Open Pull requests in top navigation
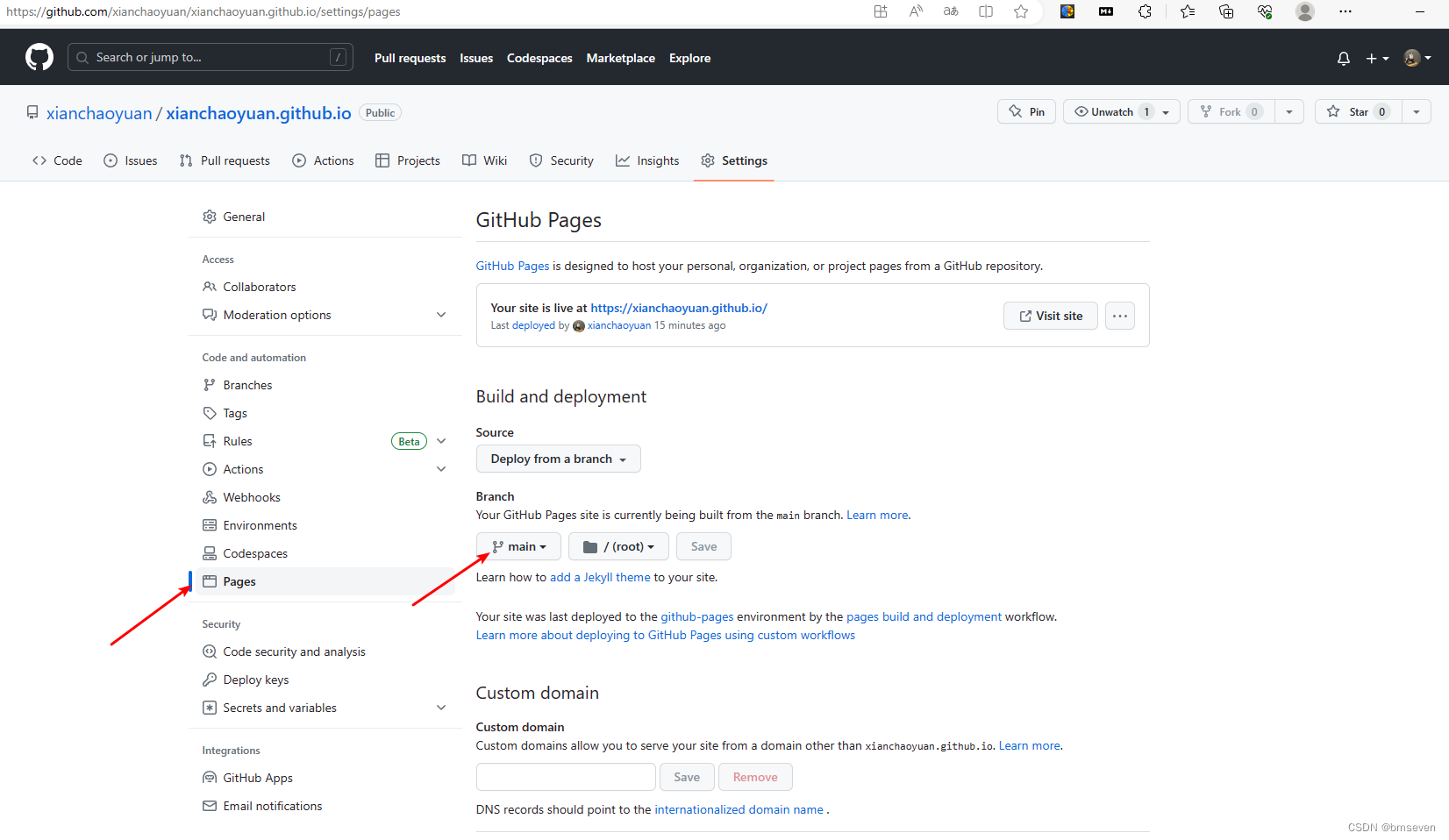The width and height of the screenshot is (1449, 840). [410, 58]
